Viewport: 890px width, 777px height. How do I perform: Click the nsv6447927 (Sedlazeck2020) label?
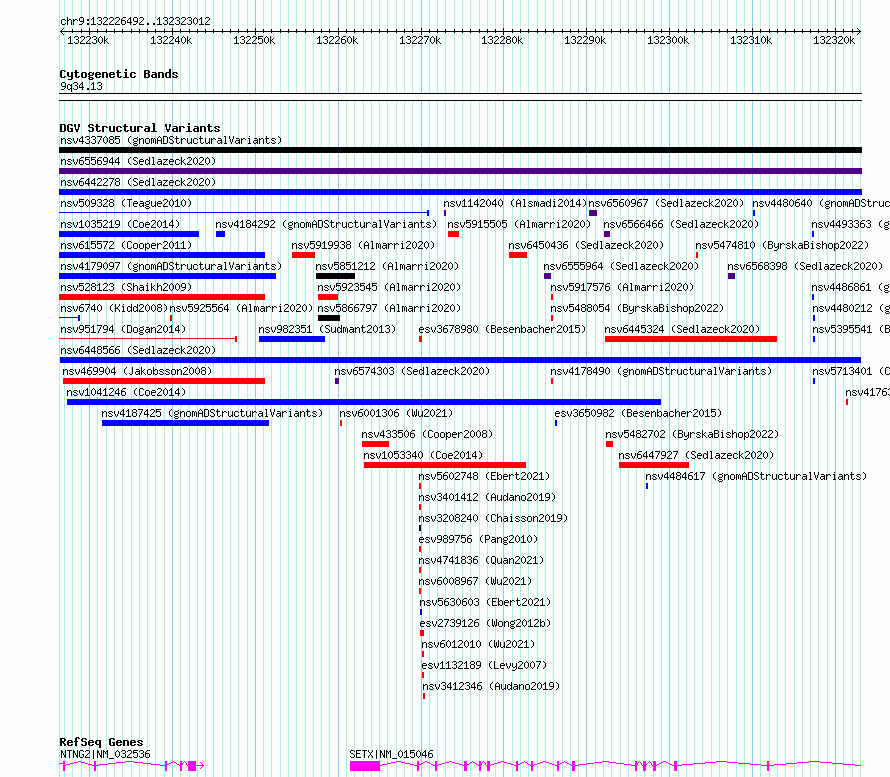[x=696, y=455]
